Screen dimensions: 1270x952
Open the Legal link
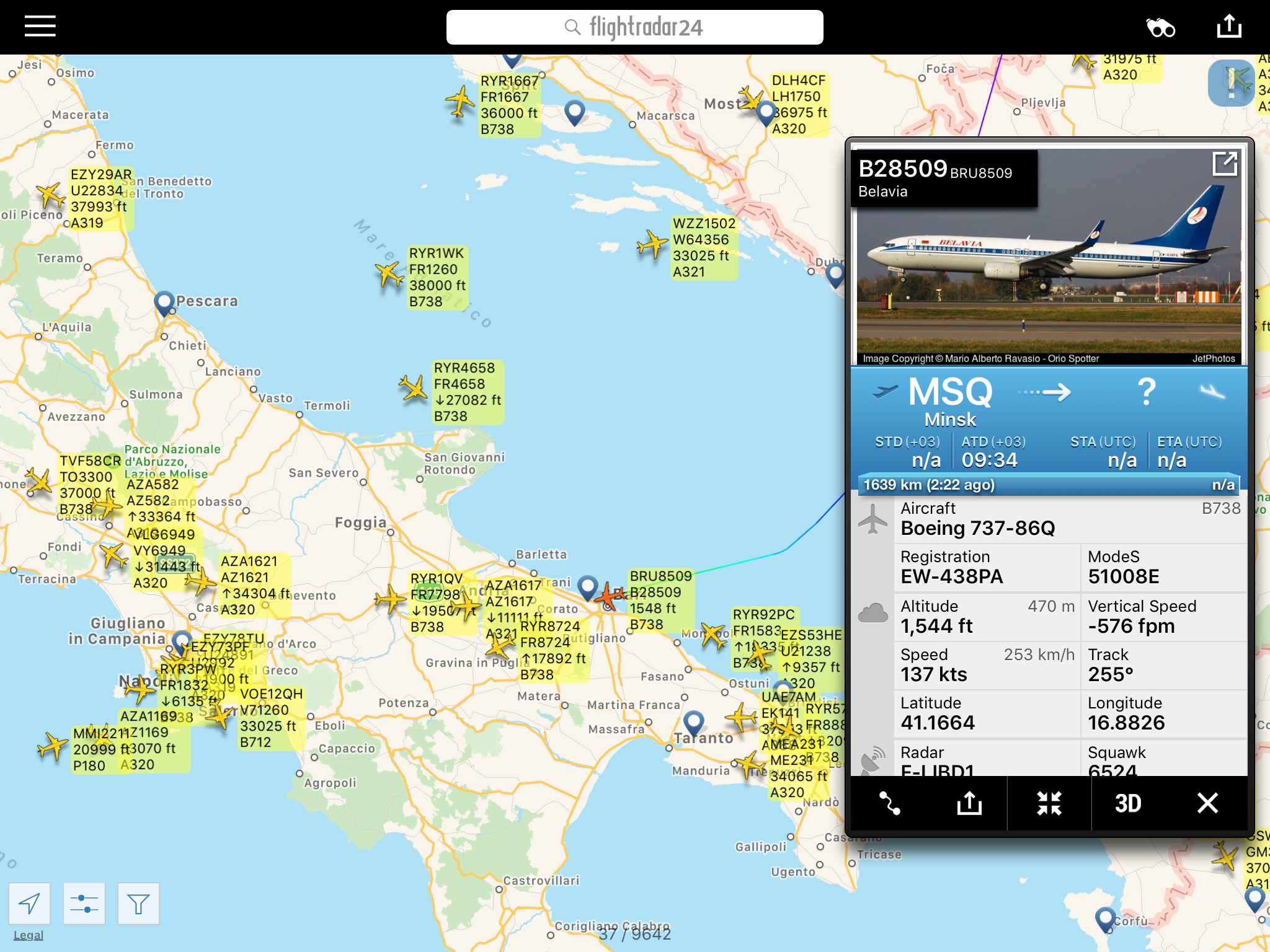[x=29, y=935]
